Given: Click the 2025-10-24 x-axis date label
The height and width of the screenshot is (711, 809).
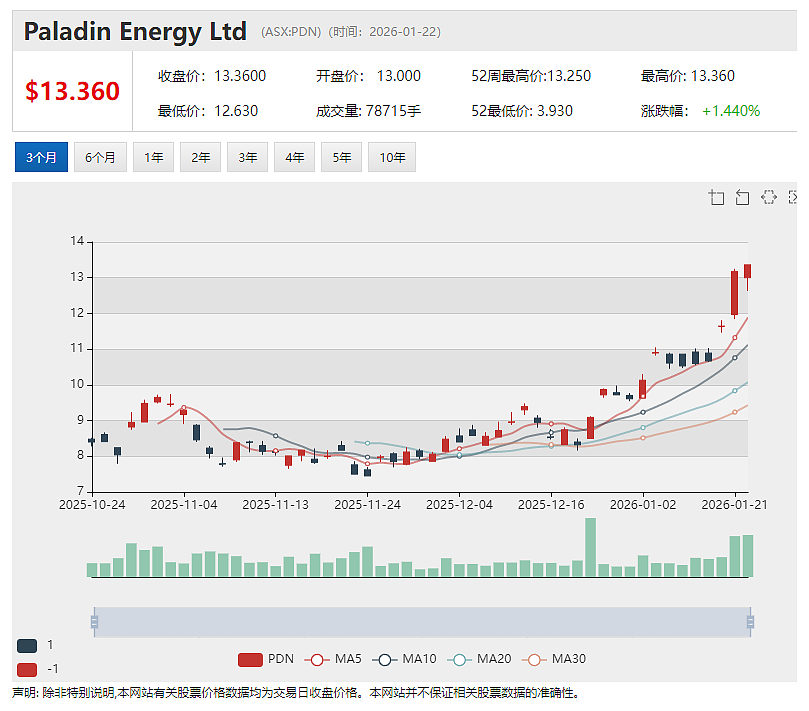Looking at the screenshot, I should 92,505.
